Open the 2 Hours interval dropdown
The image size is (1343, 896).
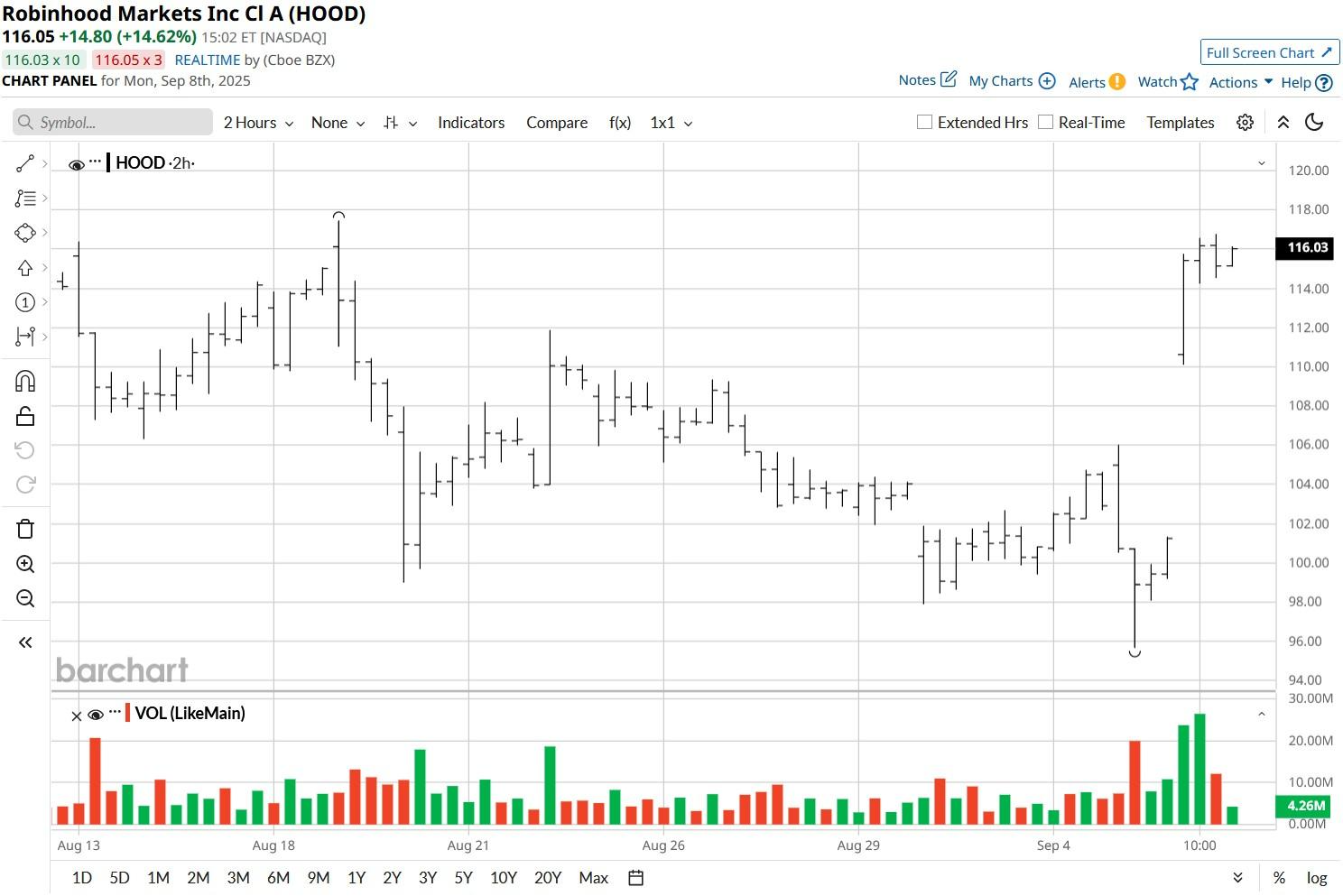pos(258,123)
